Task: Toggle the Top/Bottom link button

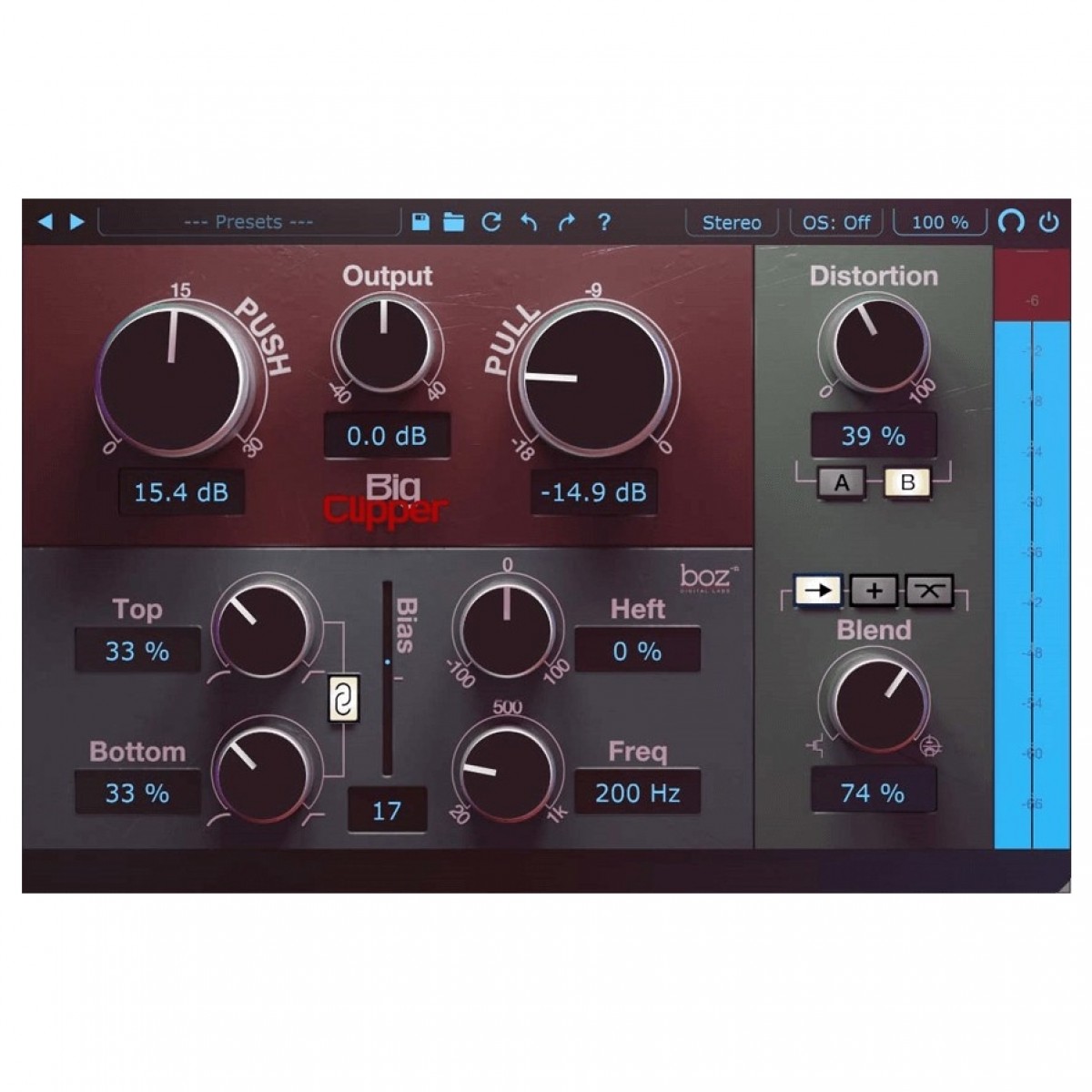Action: pyautogui.click(x=343, y=700)
